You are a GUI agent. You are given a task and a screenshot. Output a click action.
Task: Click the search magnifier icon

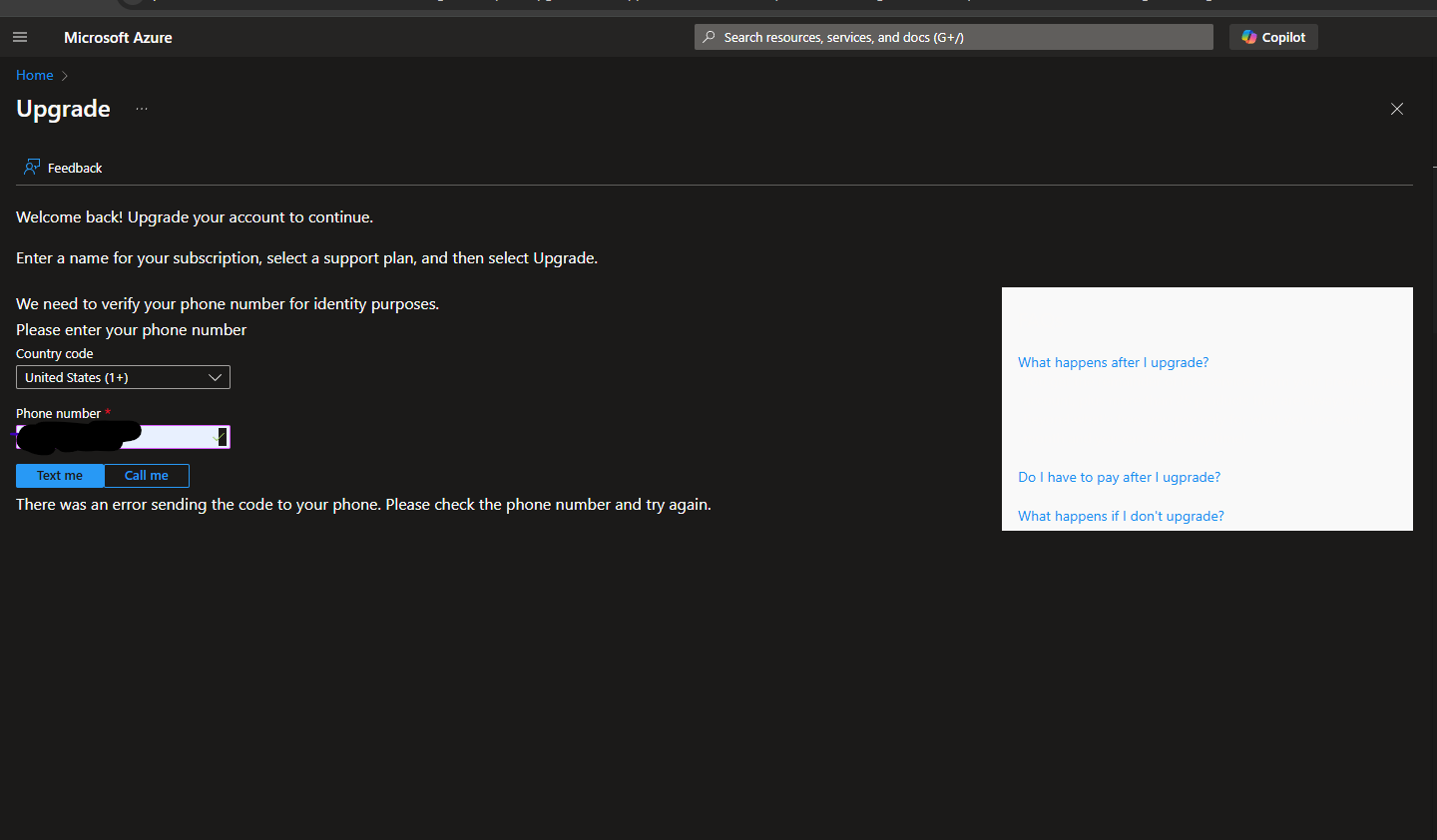[709, 37]
